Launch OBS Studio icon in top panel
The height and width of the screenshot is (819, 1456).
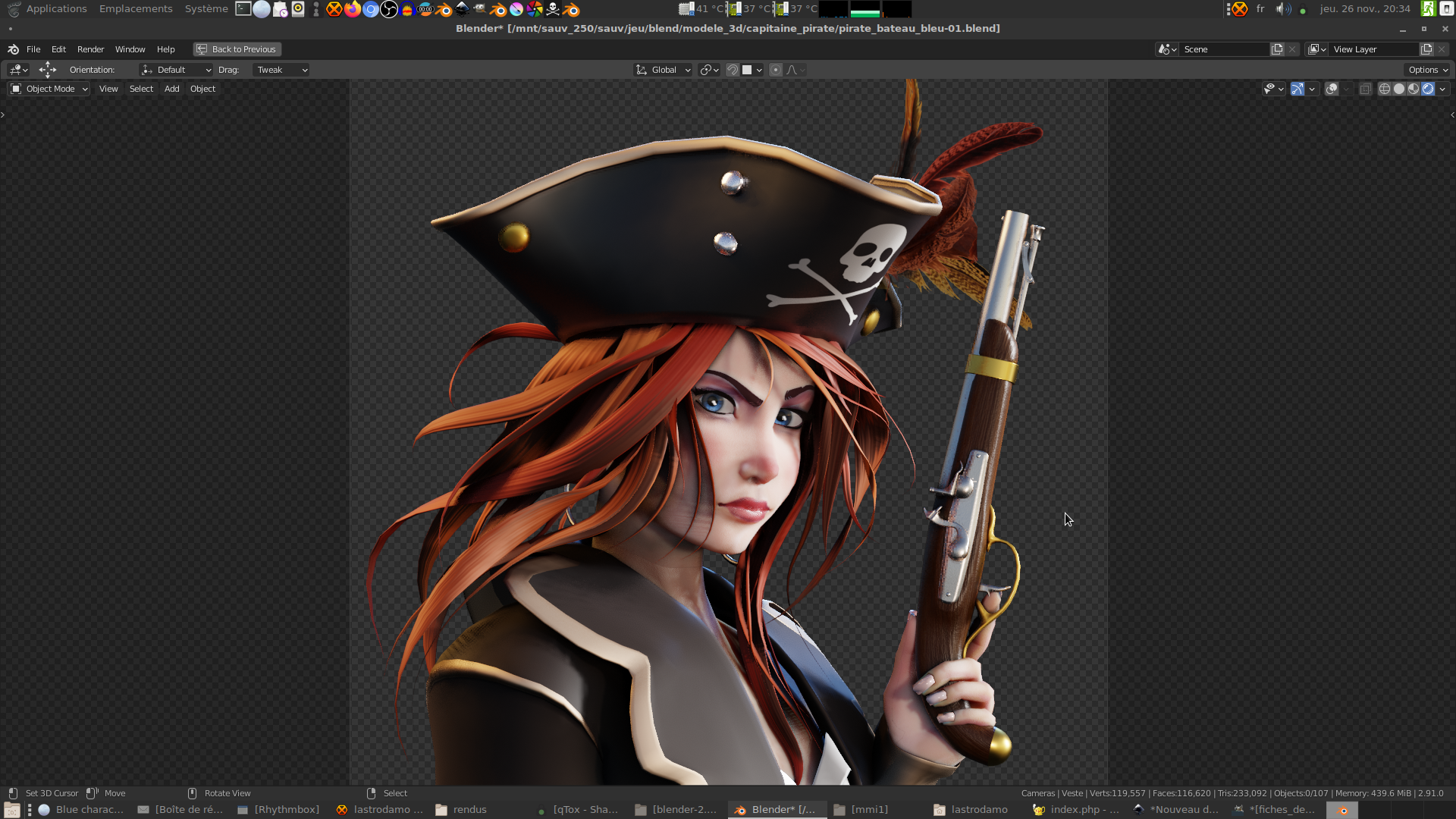tap(389, 9)
